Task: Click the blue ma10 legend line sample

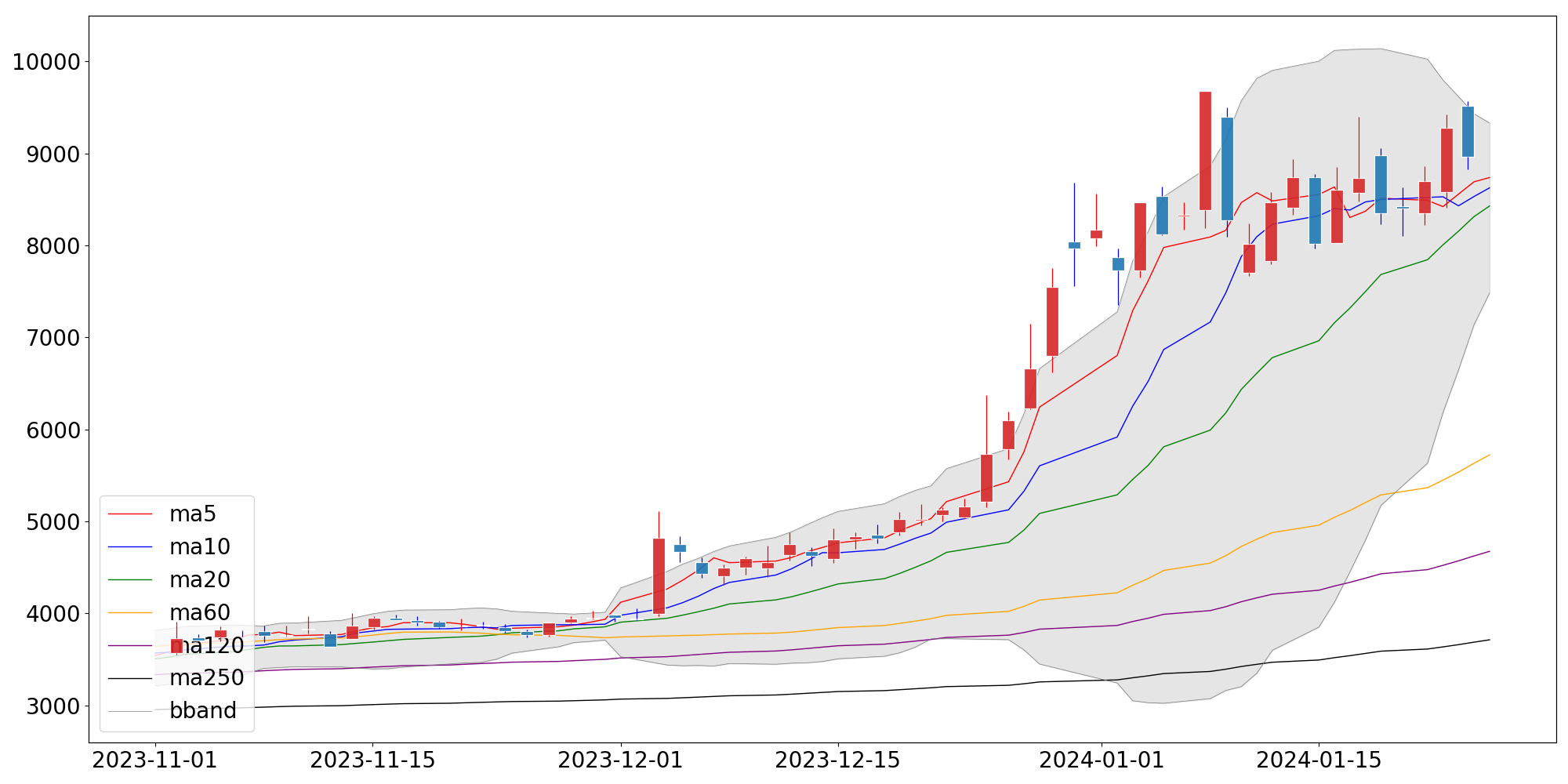Action: (129, 547)
